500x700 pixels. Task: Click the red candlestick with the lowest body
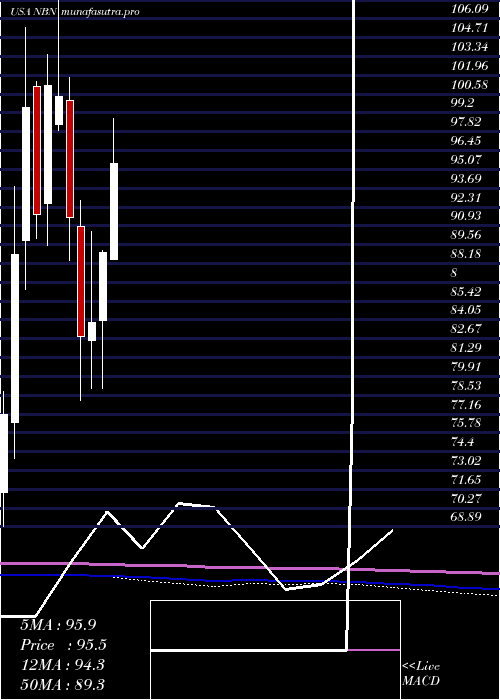[x=81, y=281]
